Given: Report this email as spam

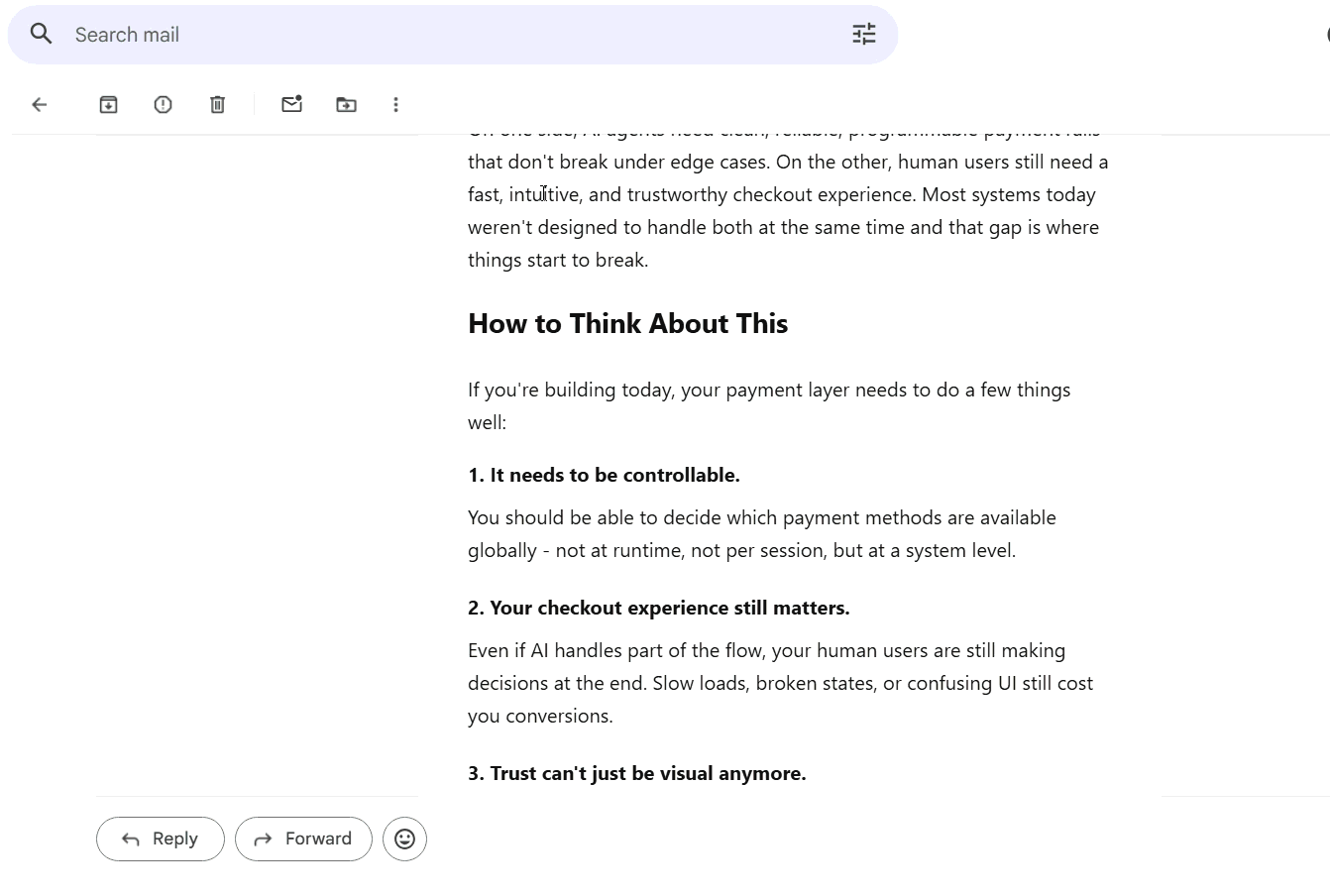Looking at the screenshot, I should [x=164, y=104].
